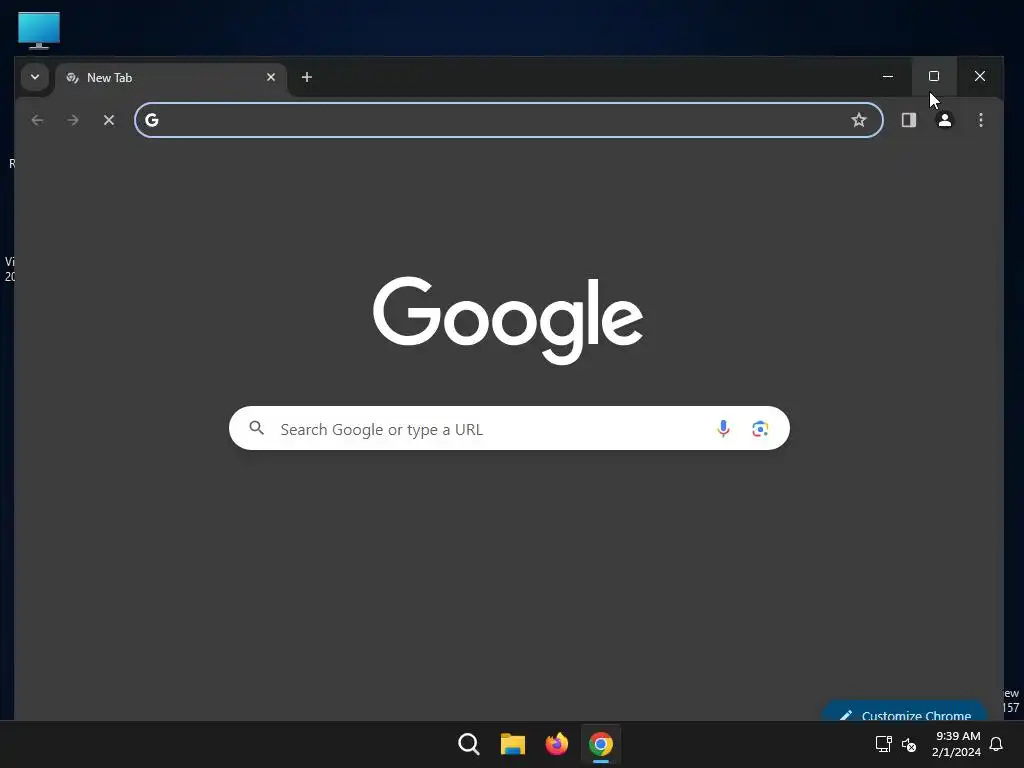The height and width of the screenshot is (768, 1024).
Task: Open the notifications bell icon
Action: pyautogui.click(x=996, y=744)
